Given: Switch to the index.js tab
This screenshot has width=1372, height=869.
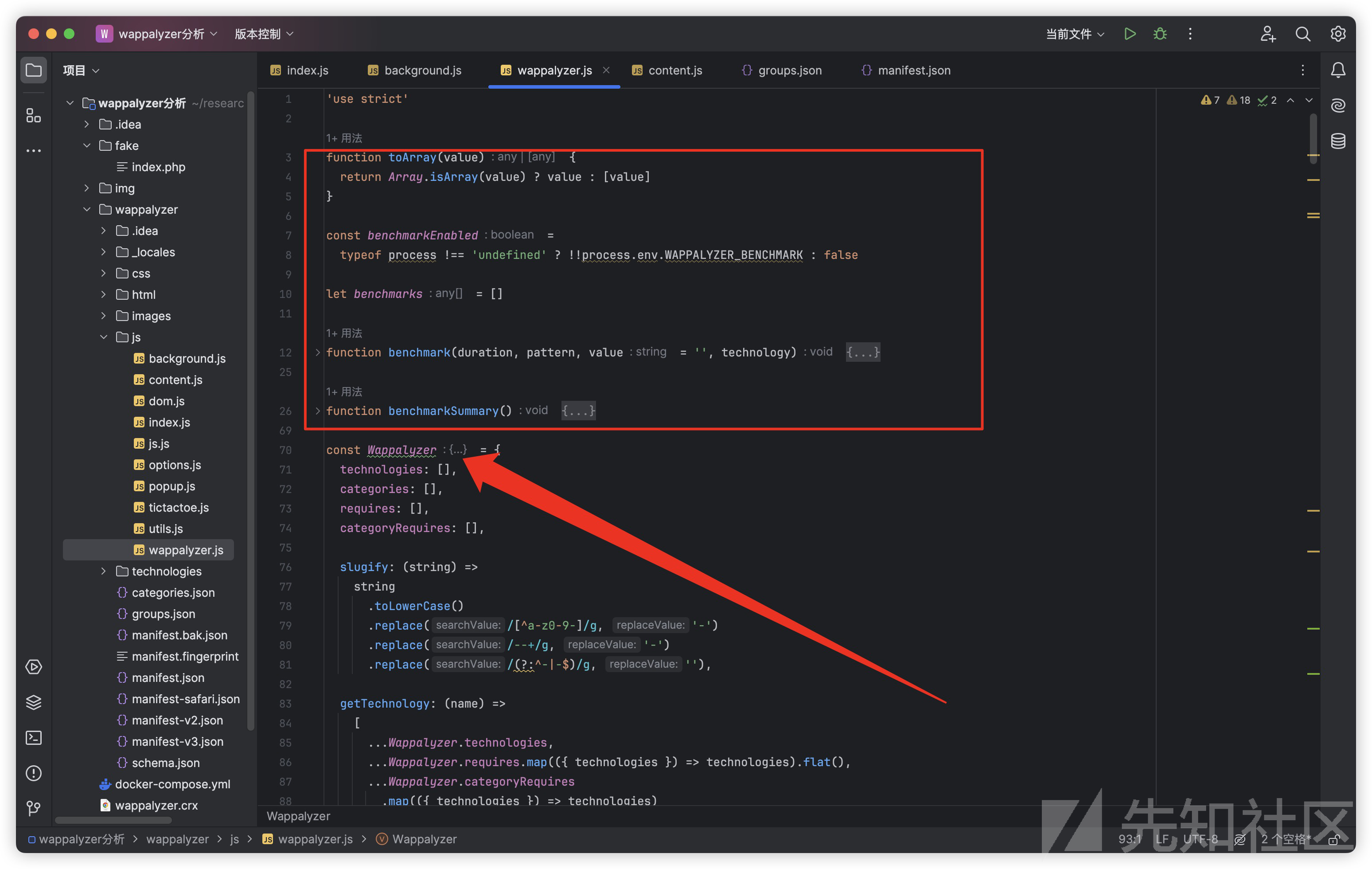Looking at the screenshot, I should 299,70.
